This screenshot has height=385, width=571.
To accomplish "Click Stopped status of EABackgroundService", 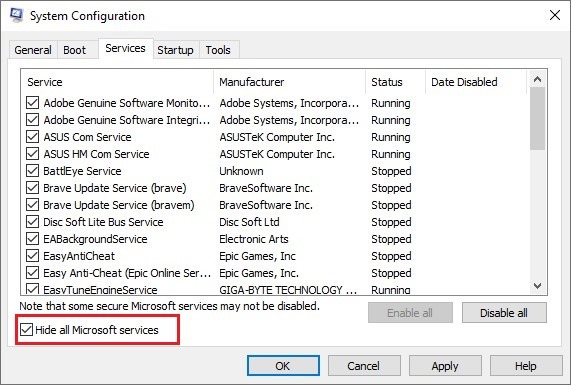I will coord(391,239).
